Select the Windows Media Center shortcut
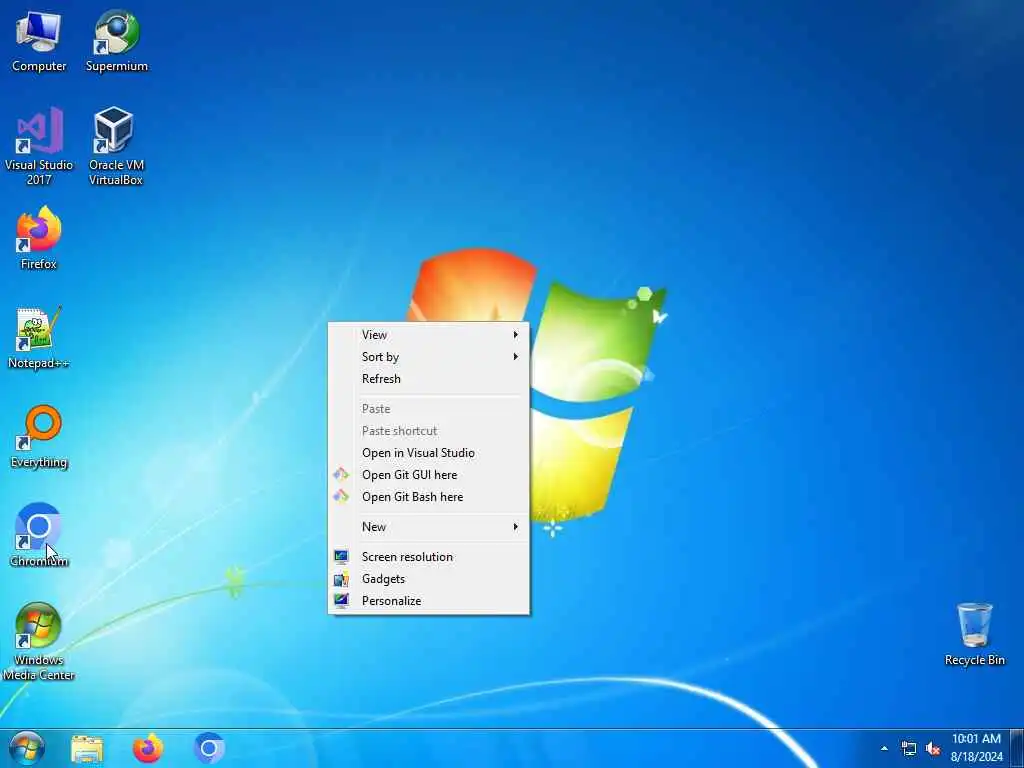The height and width of the screenshot is (768, 1024). tap(39, 641)
